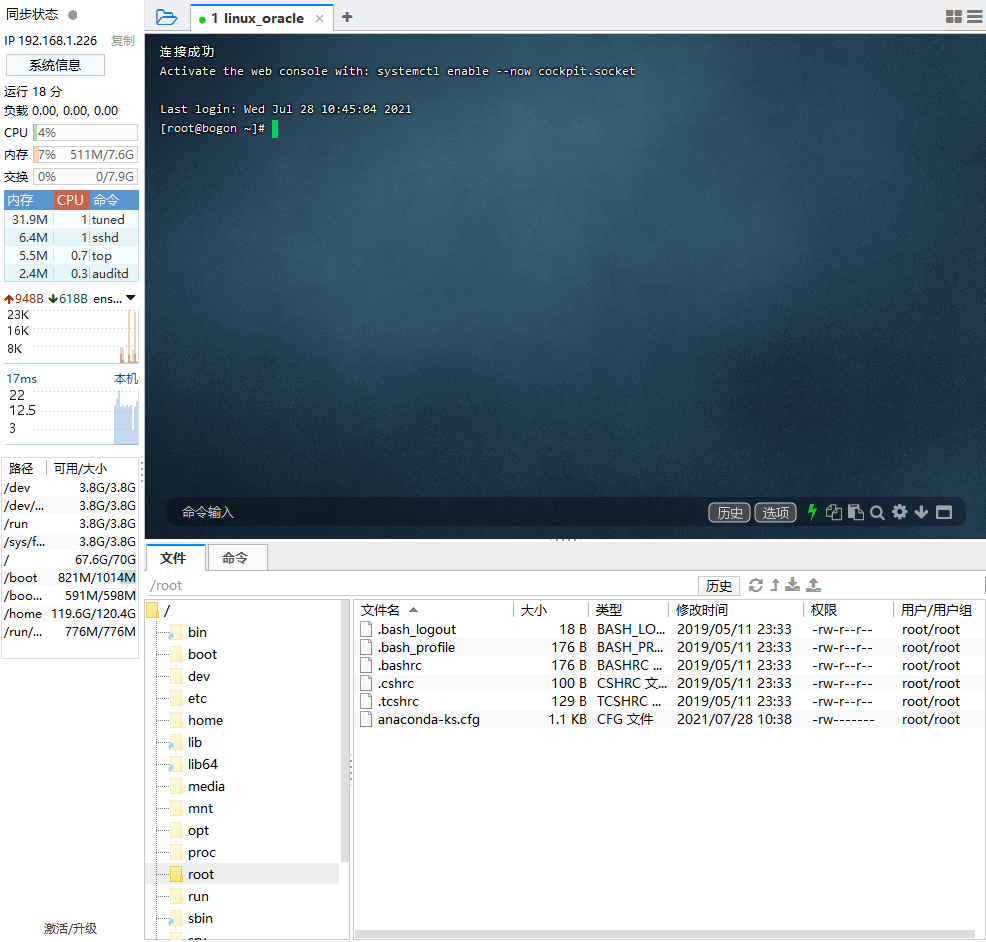Click the 命令输入 command input field

[x=300, y=512]
